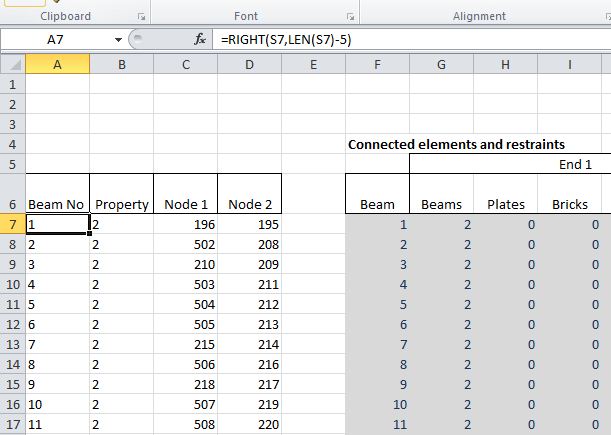Open the Clipboard pane dialog launcher

coord(141,17)
